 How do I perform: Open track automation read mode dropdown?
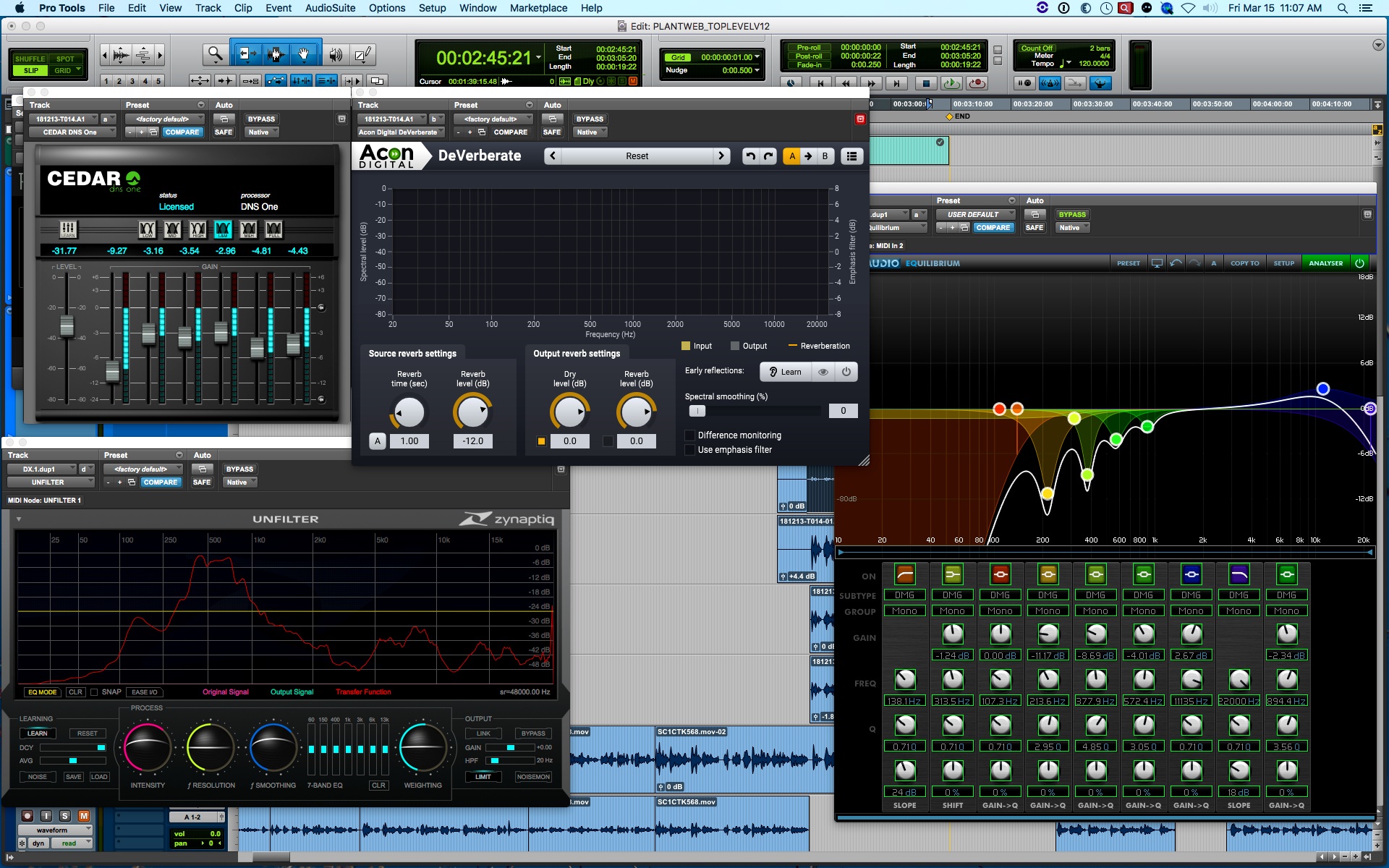point(72,843)
